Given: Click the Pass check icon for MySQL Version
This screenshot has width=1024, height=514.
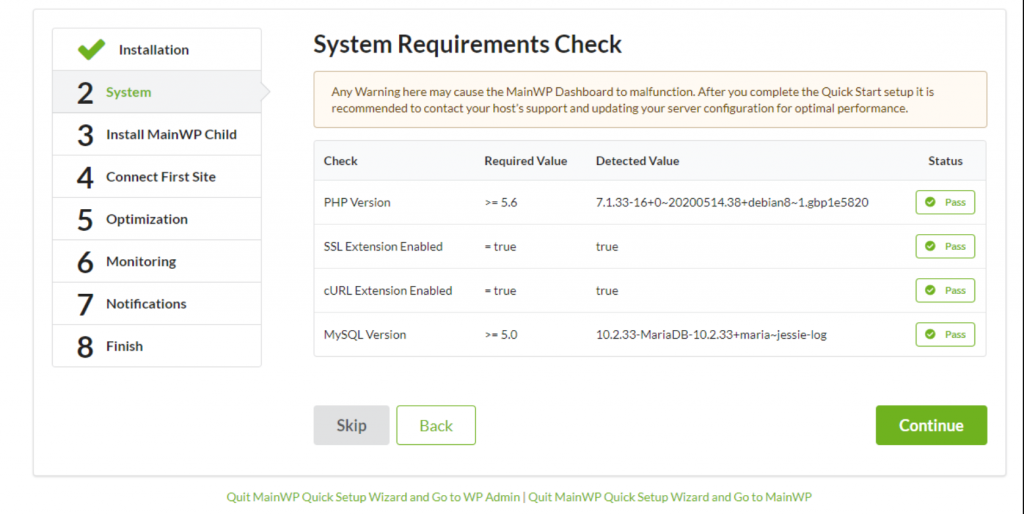Looking at the screenshot, I should click(x=930, y=334).
